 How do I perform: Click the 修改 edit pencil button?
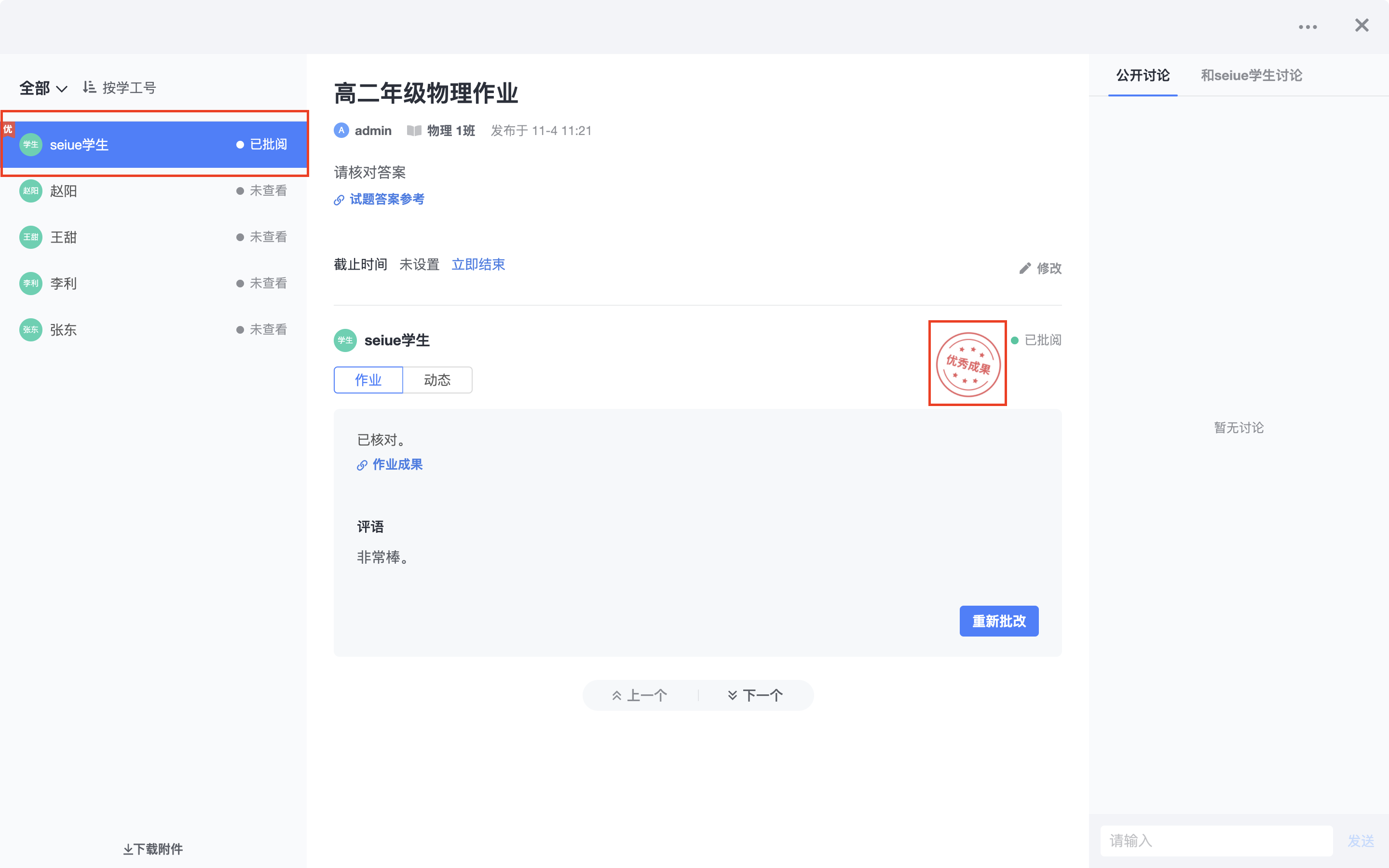[1040, 268]
